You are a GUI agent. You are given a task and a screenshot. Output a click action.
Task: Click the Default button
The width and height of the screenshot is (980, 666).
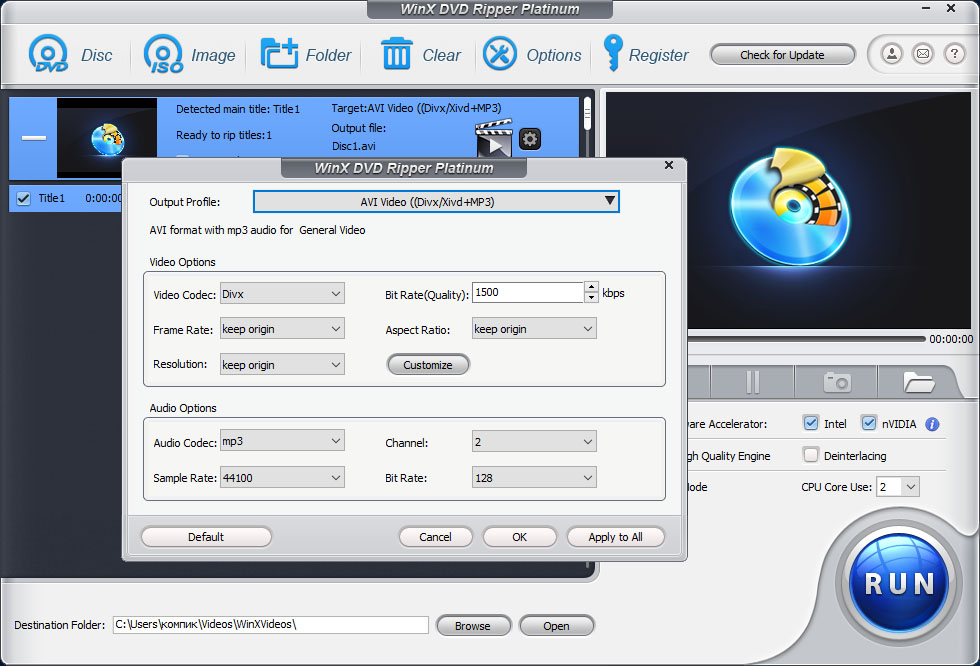click(206, 537)
